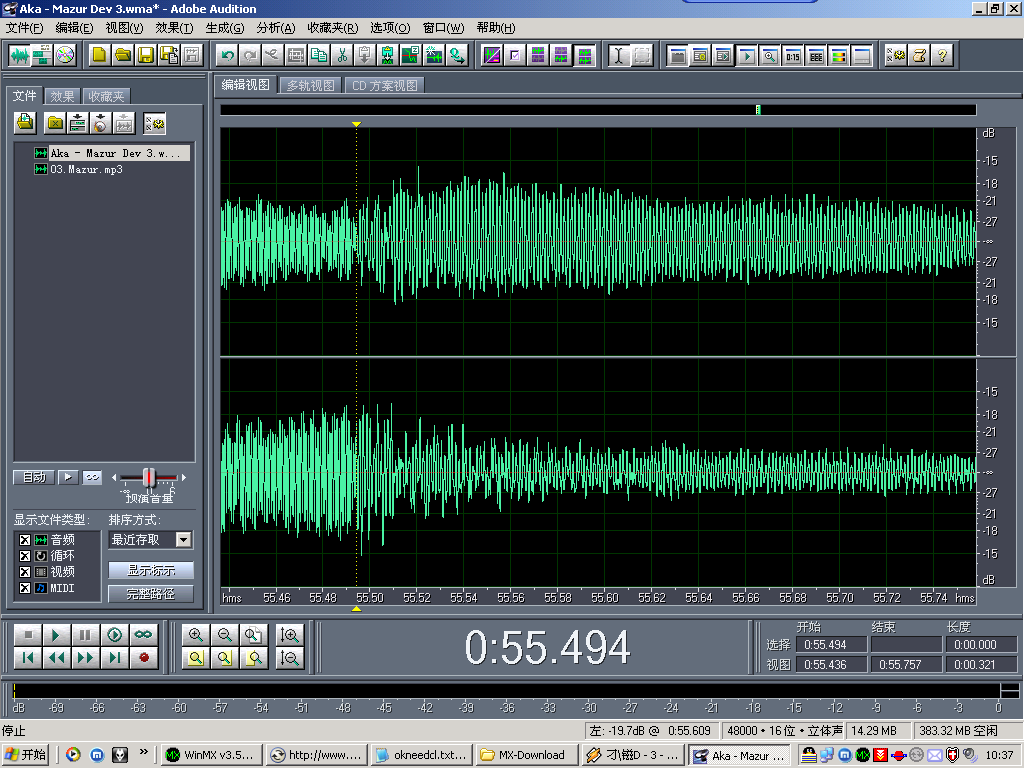Click the selection start time field 0:55.494
1024x768 pixels.
point(831,645)
